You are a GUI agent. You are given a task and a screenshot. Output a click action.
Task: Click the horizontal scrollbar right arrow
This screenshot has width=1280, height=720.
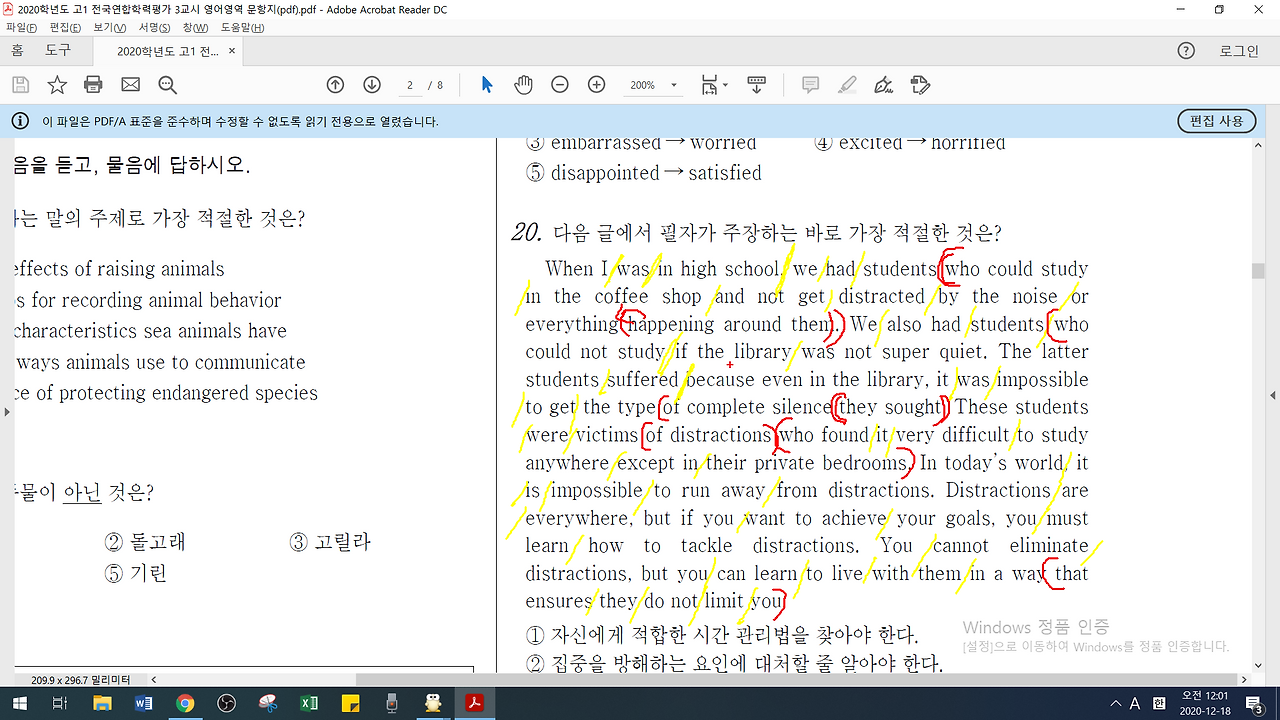1244,680
